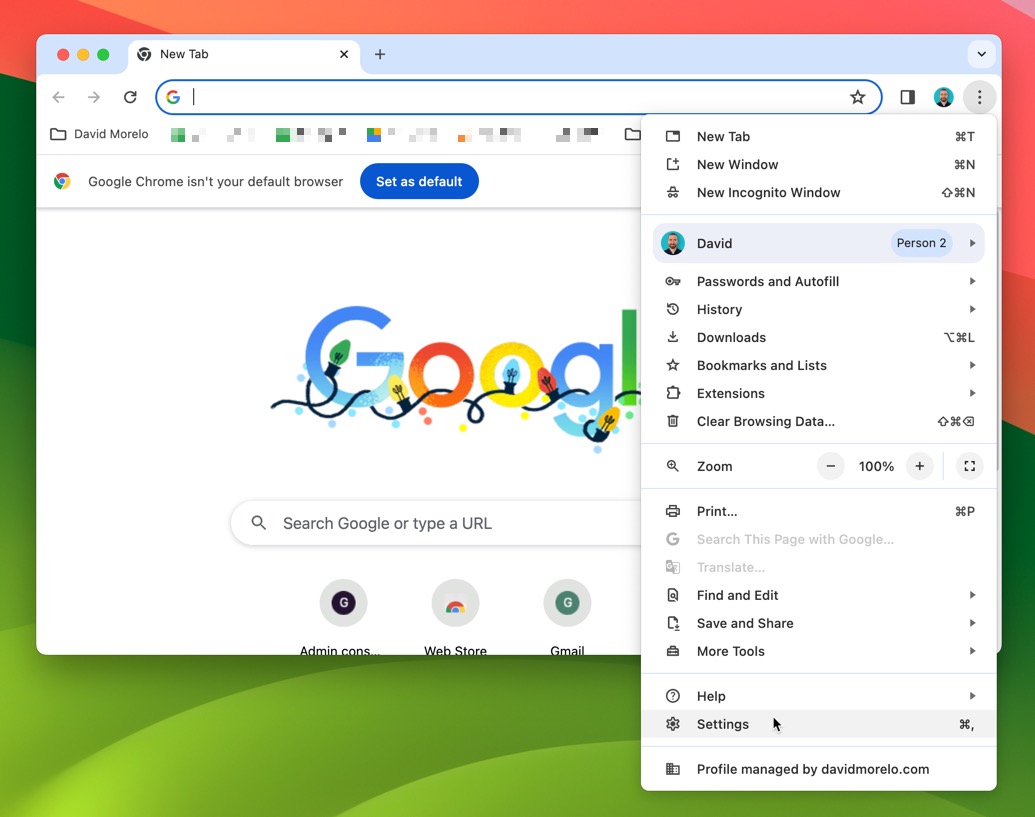Click the Web Store shortcut icon
This screenshot has height=817, width=1035.
point(455,604)
